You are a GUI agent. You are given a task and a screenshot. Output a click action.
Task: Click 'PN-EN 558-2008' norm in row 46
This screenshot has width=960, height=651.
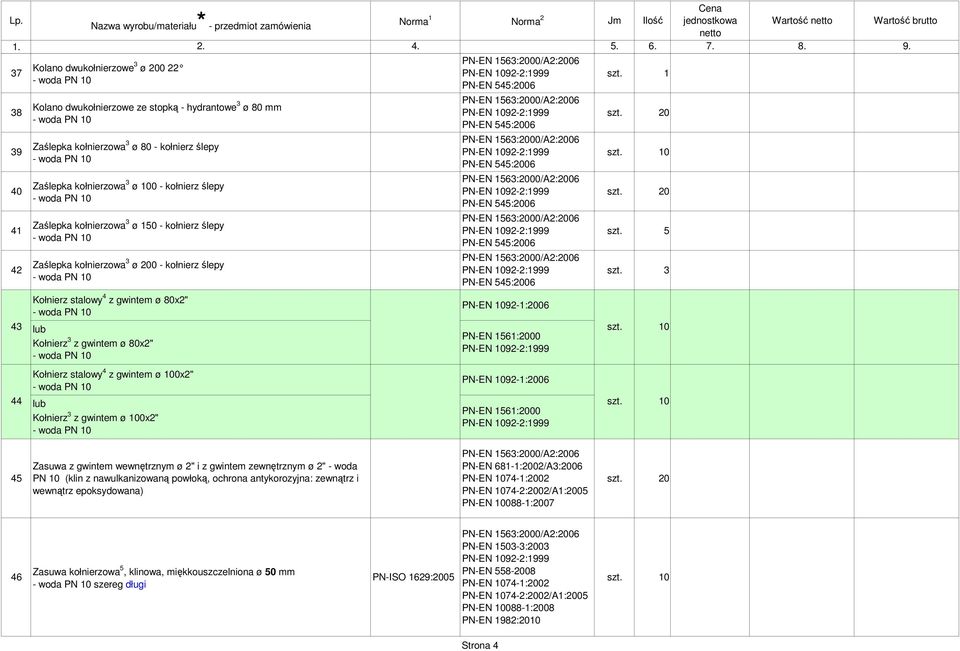pos(498,571)
